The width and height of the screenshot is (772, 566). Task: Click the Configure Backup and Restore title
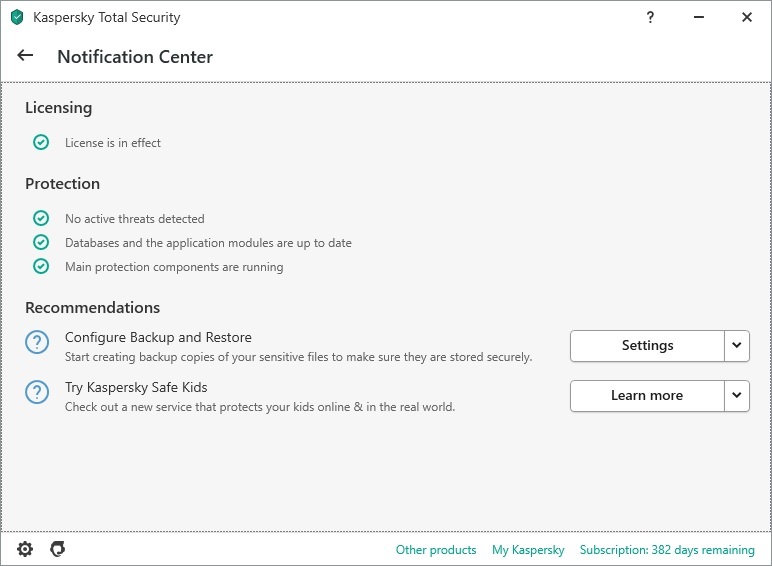[158, 337]
